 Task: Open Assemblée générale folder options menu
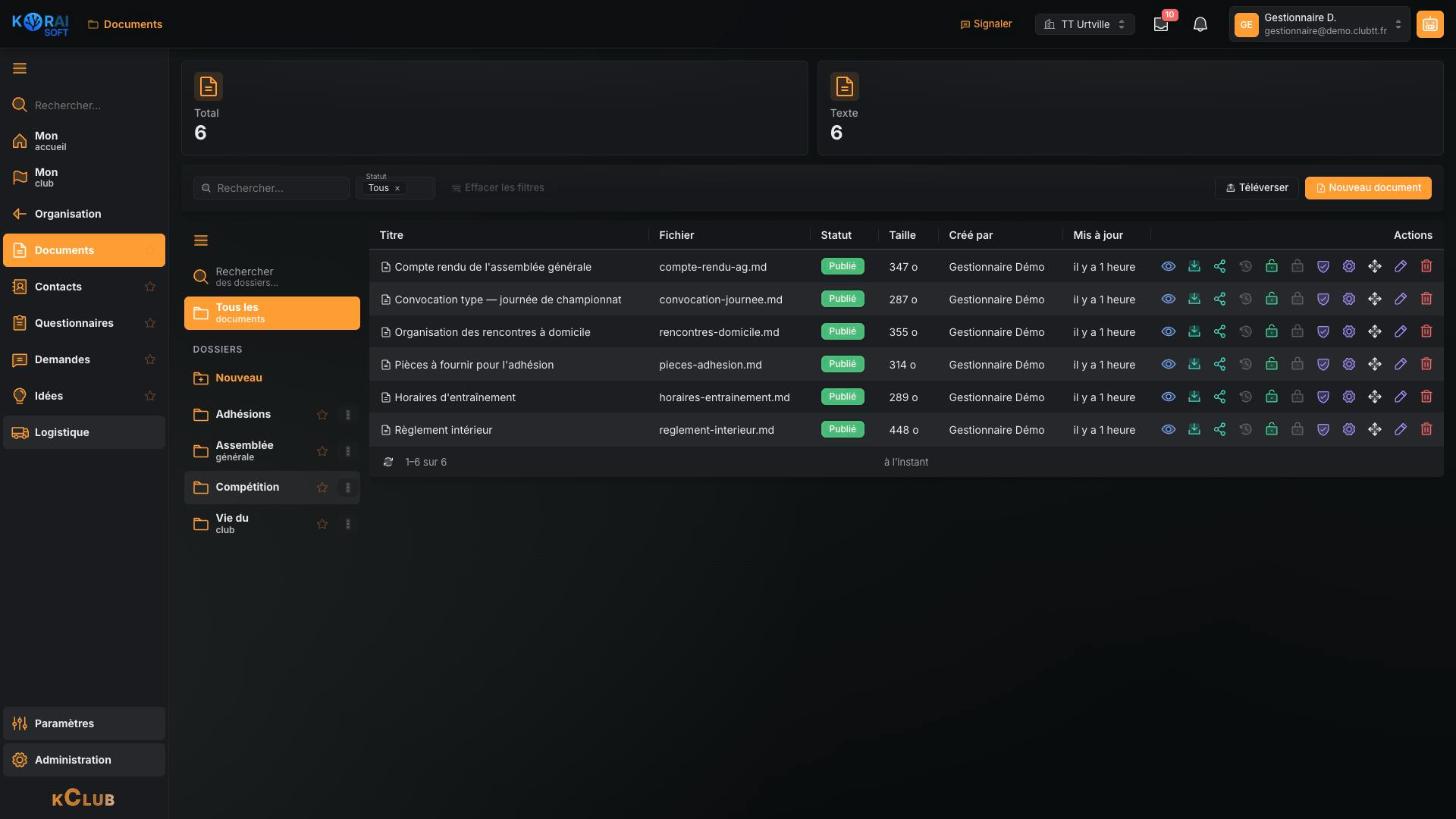348,451
